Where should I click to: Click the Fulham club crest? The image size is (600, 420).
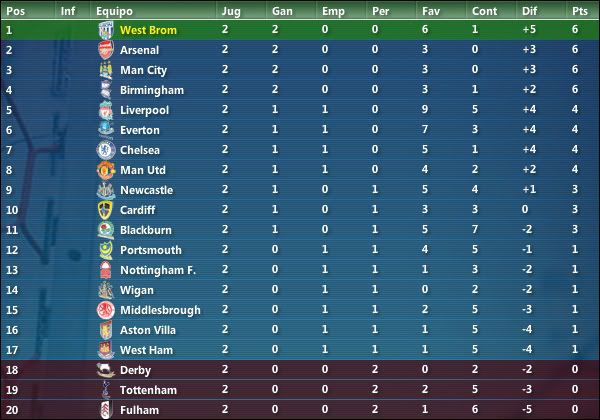tap(106, 410)
